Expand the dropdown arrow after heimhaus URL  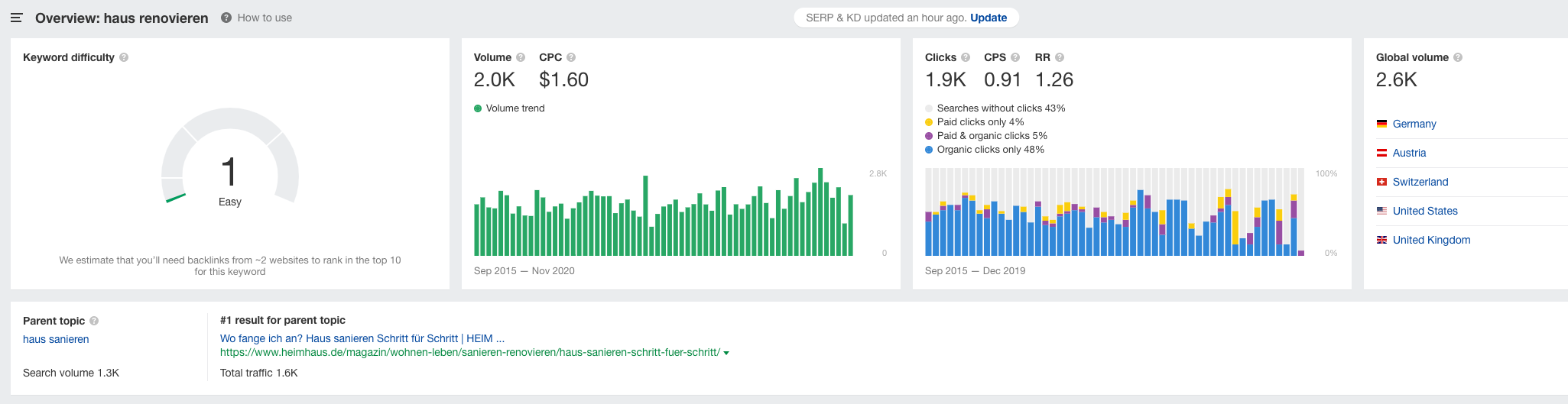[x=726, y=353]
